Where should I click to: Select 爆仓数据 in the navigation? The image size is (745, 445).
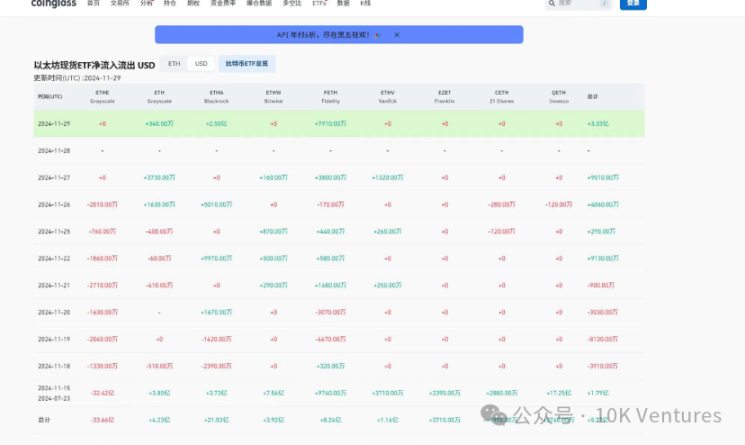(x=258, y=4)
